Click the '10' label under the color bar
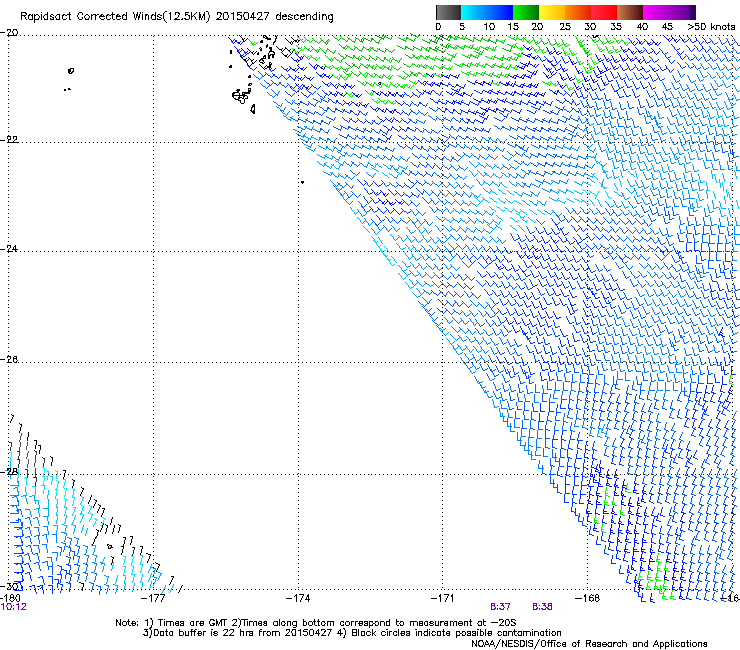This screenshot has height=650, width=740. click(x=489, y=27)
